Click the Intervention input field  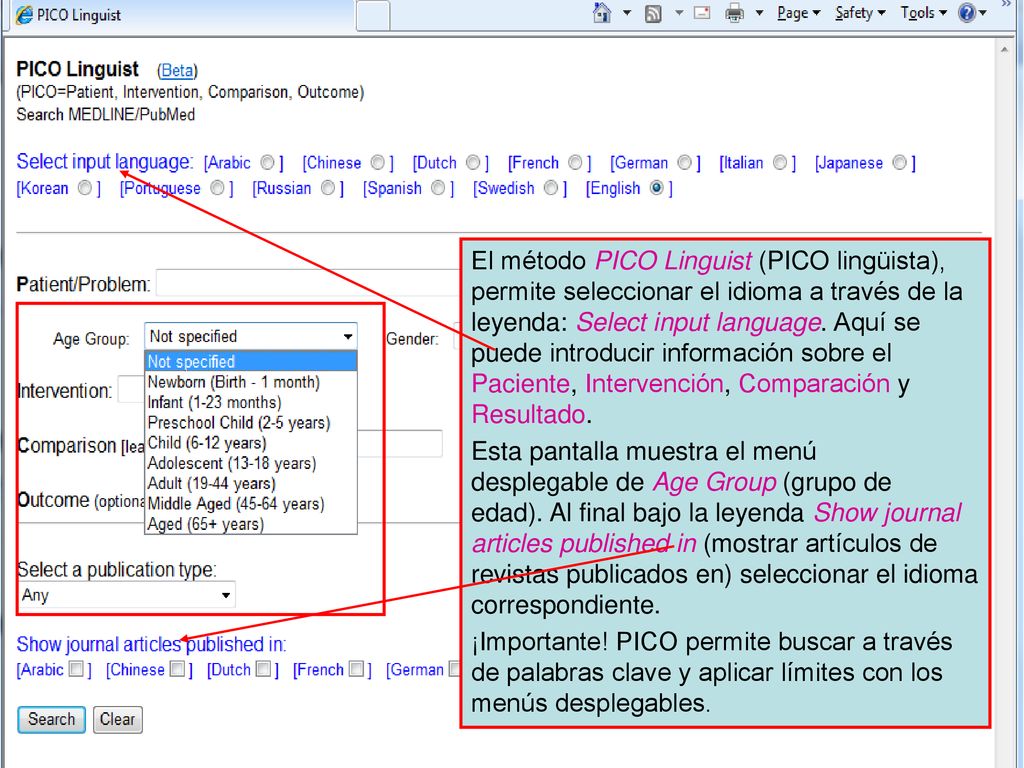131,390
